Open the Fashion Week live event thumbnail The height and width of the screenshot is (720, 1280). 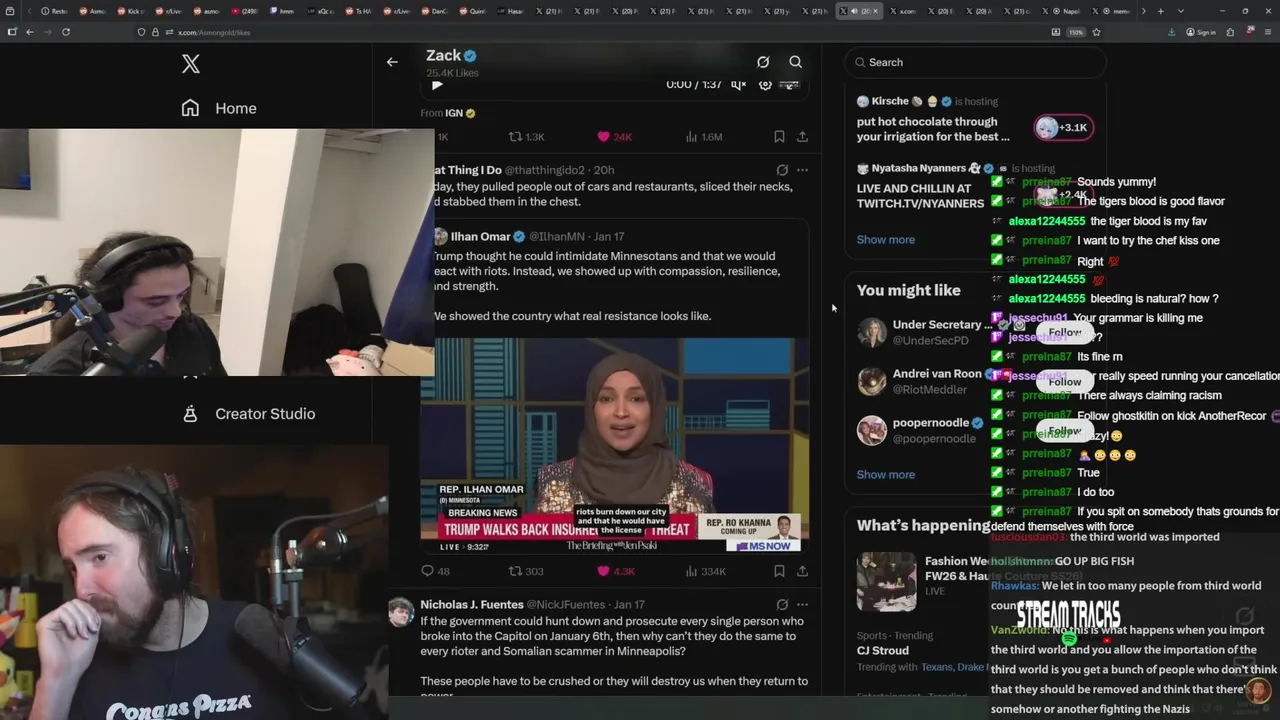(886, 581)
